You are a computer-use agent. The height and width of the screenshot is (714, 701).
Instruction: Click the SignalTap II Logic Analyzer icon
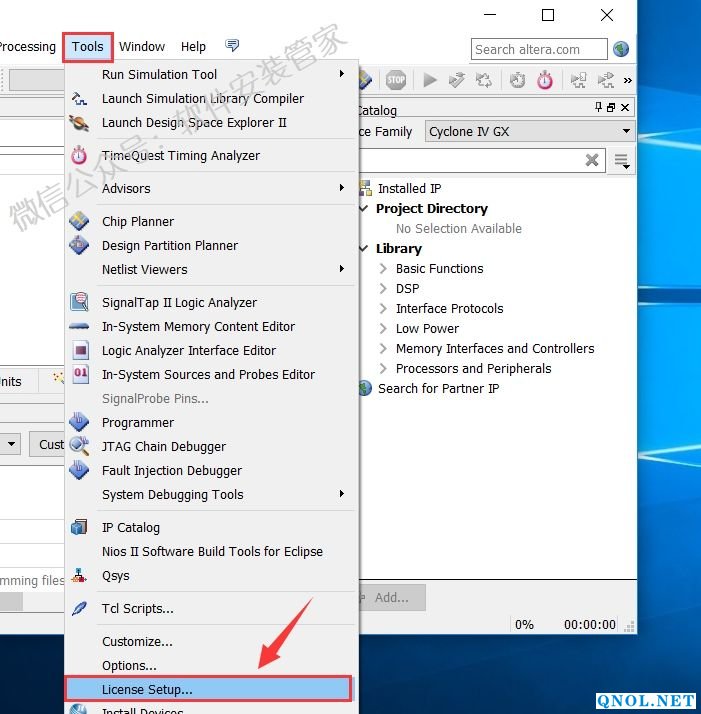click(x=80, y=303)
